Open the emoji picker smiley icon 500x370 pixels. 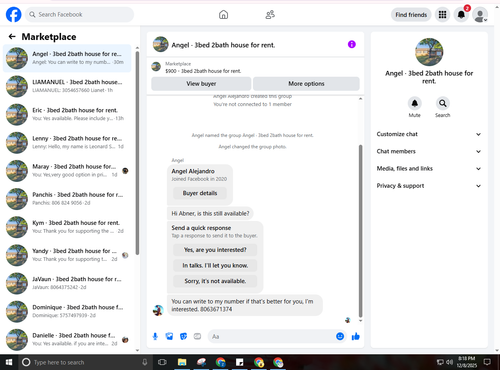[340, 337]
